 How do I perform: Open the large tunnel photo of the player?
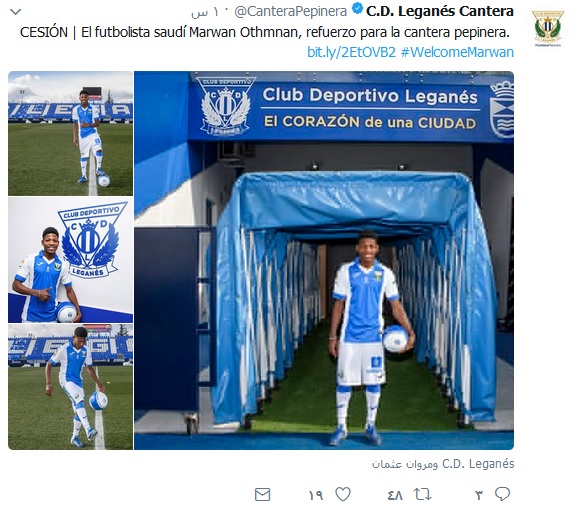tap(324, 260)
